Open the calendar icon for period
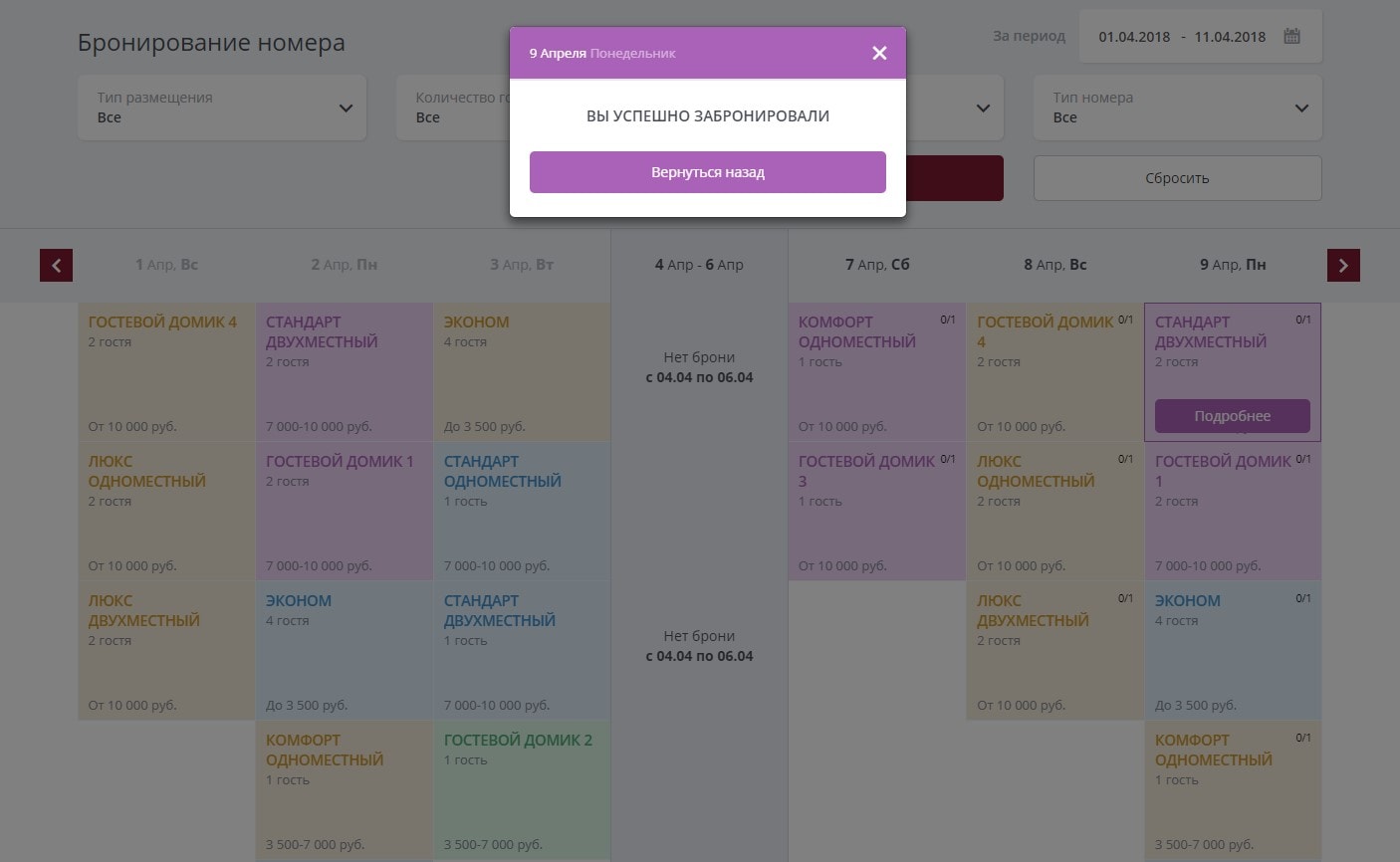Viewport: 1400px width, 862px height. point(1291,37)
